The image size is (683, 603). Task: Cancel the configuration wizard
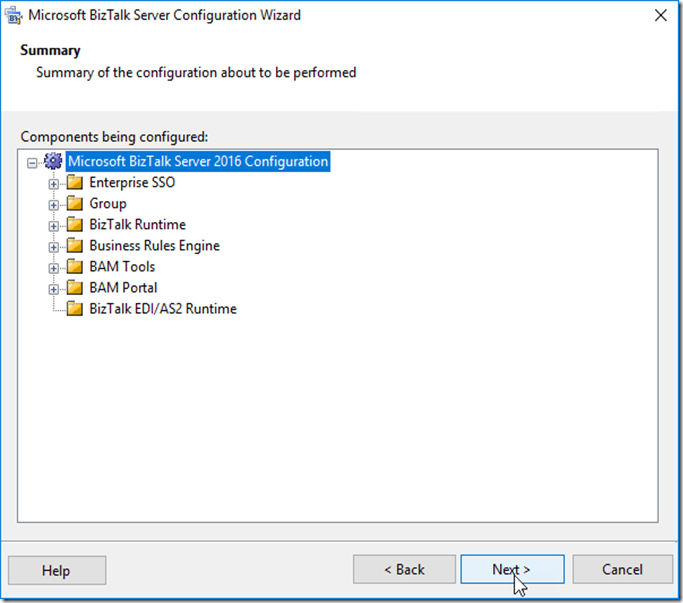pyautogui.click(x=622, y=569)
